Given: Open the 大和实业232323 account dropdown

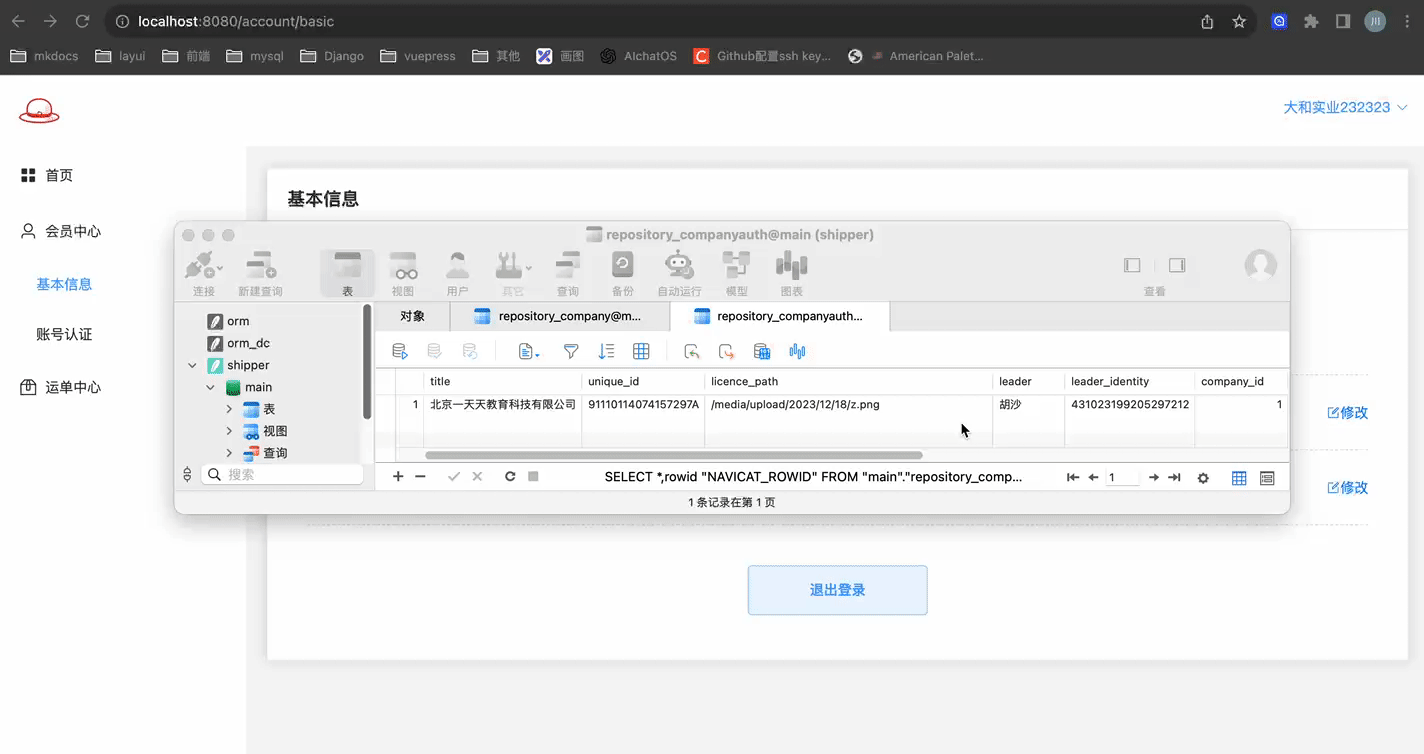Looking at the screenshot, I should (x=1345, y=107).
